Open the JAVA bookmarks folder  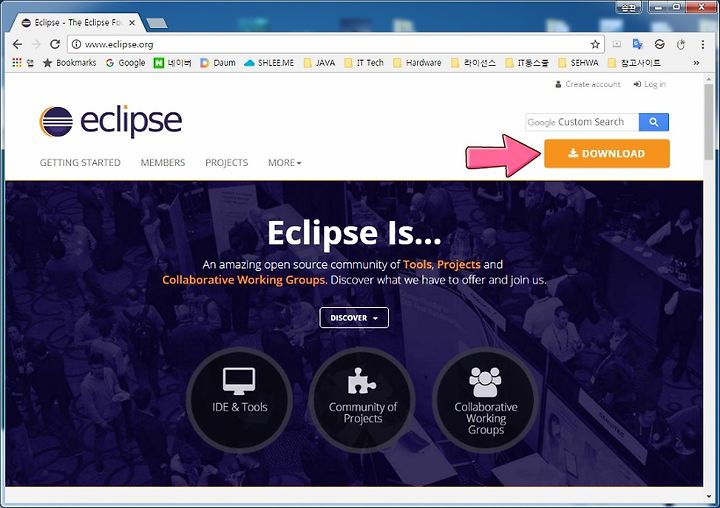pos(320,62)
